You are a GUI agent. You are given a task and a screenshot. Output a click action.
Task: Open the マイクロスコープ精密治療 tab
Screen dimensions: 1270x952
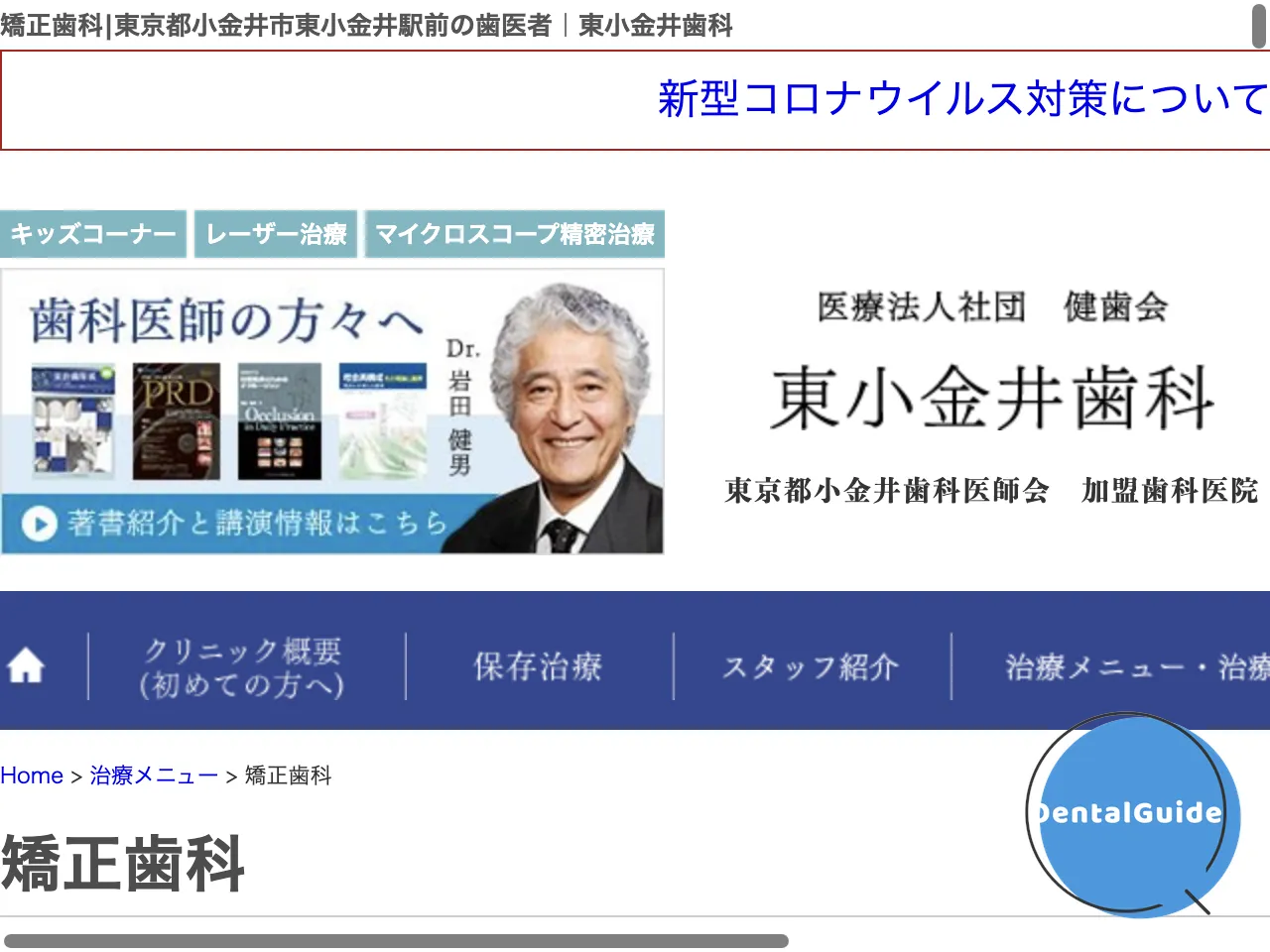pyautogui.click(x=515, y=234)
